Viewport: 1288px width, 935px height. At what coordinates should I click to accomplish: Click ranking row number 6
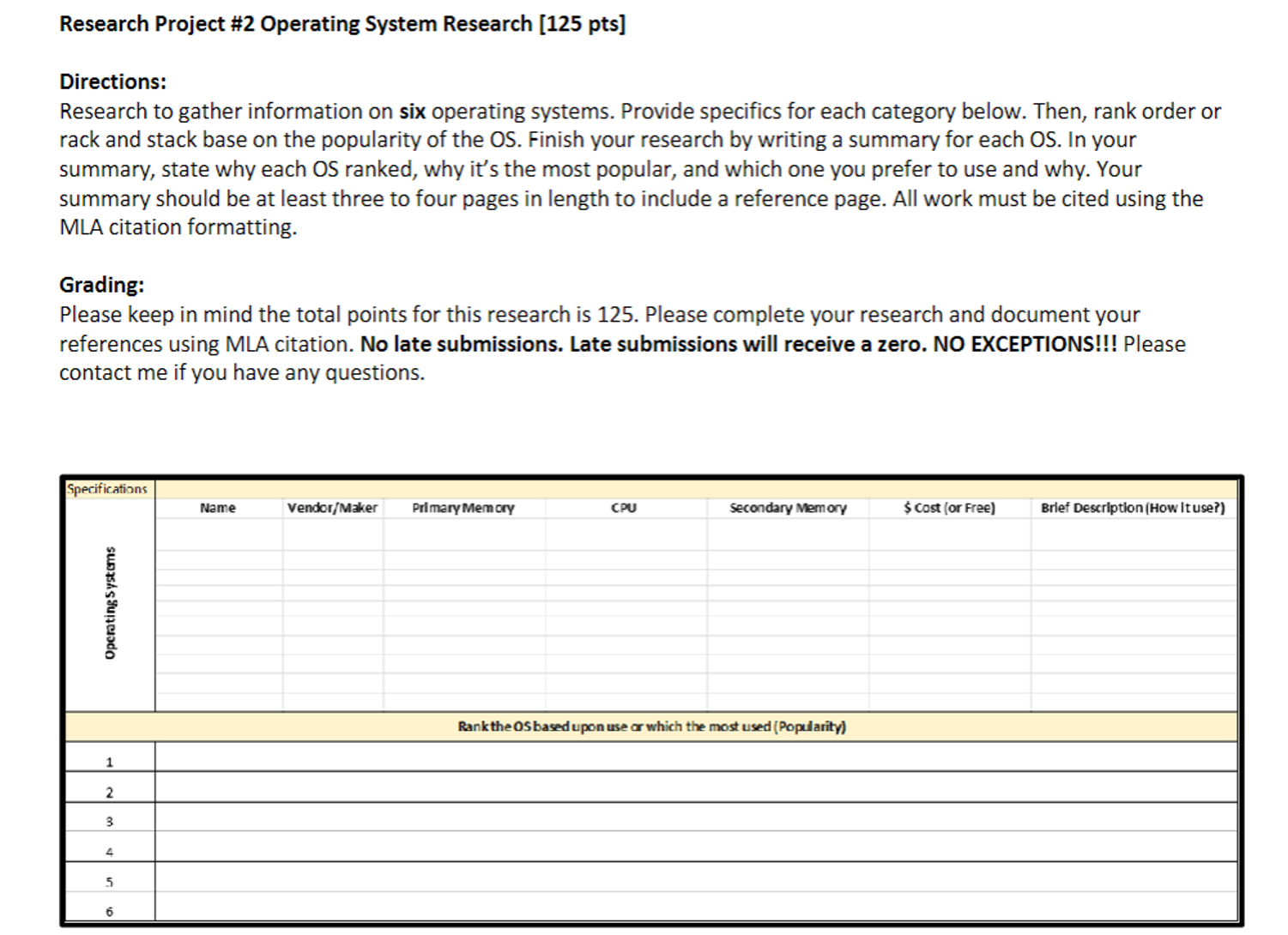(x=108, y=911)
